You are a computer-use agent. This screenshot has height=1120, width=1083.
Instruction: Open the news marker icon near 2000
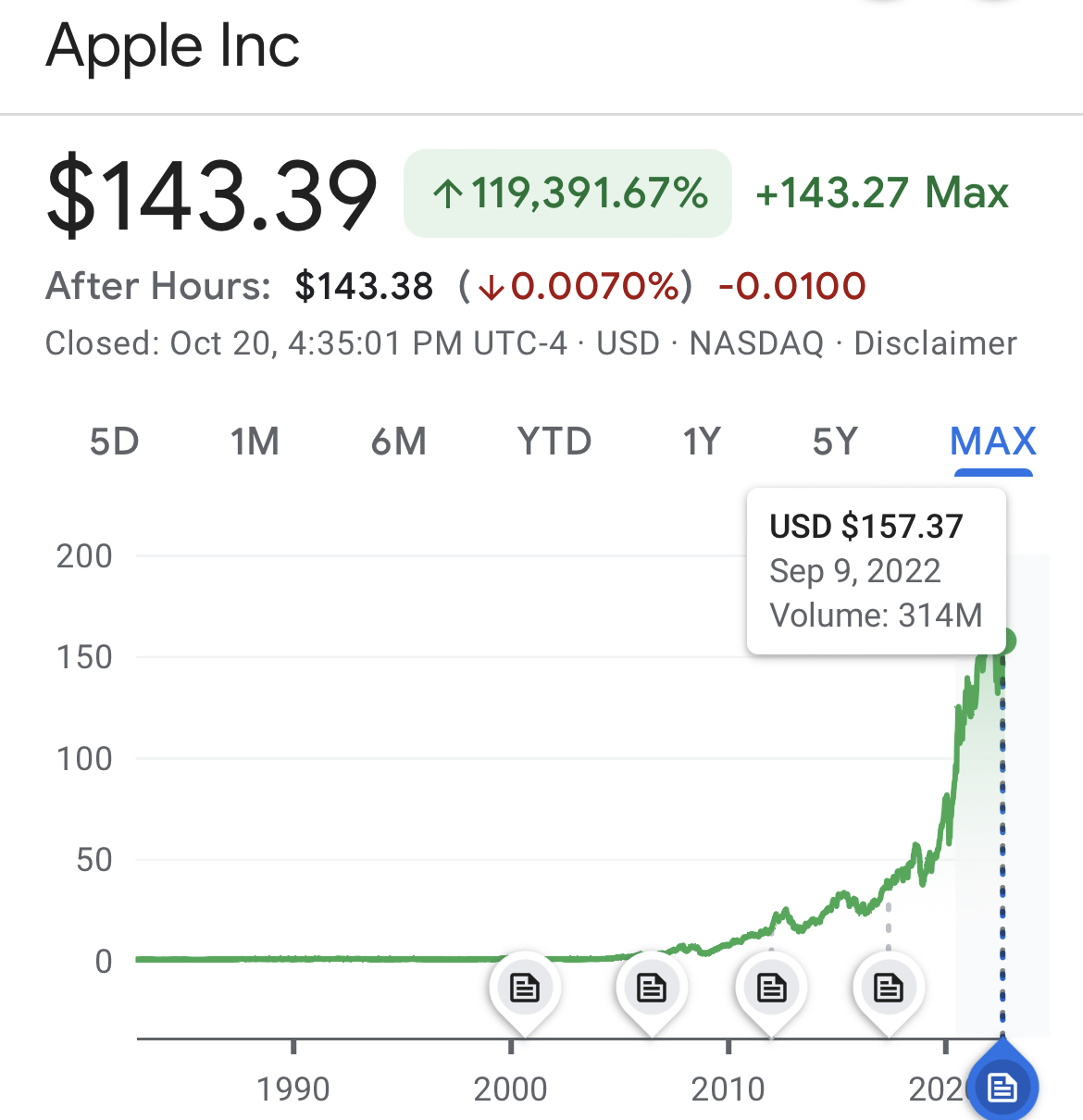pyautogui.click(x=525, y=989)
